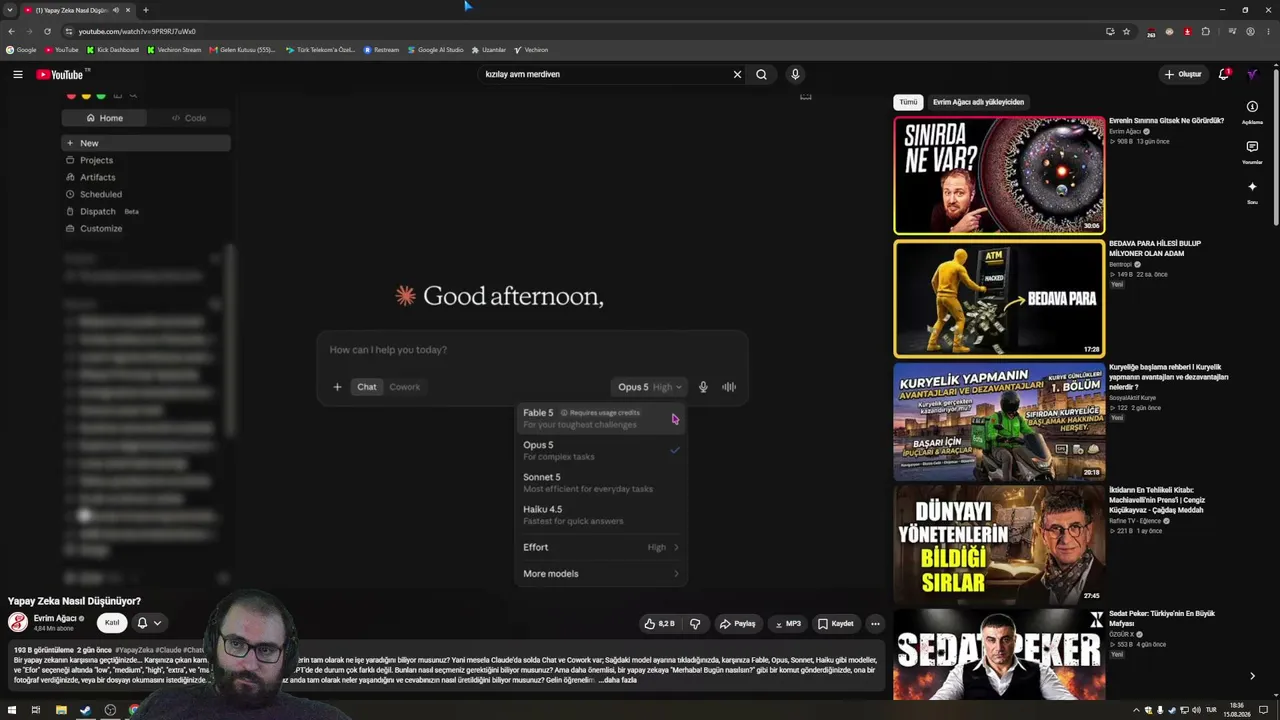This screenshot has width=1280, height=720.
Task: Open the YouTube guide hamburger menu
Action: (18, 74)
